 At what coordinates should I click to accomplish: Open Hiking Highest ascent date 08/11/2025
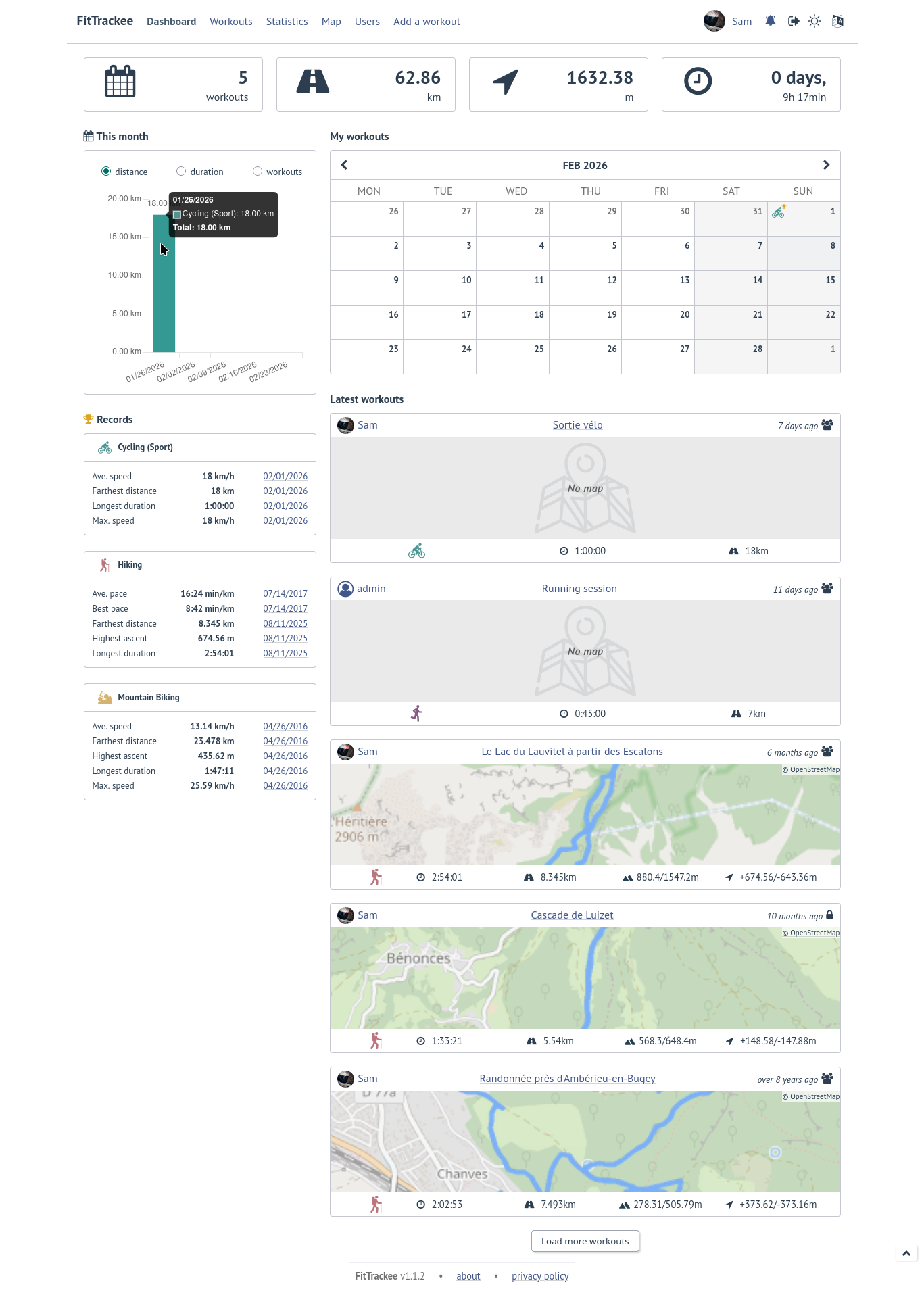[285, 639]
